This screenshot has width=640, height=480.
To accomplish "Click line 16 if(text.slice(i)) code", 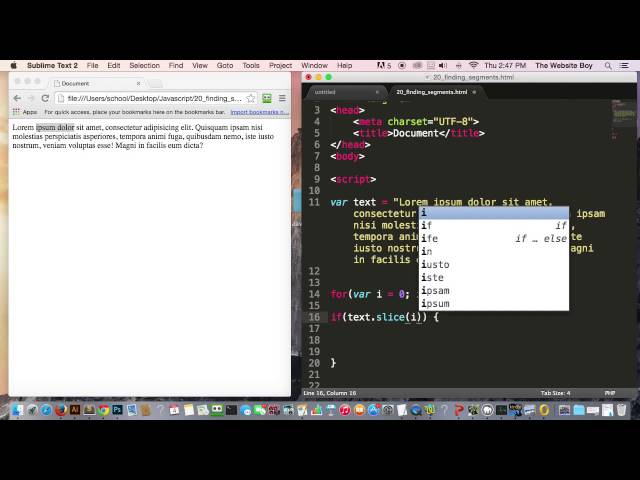I will 384,317.
